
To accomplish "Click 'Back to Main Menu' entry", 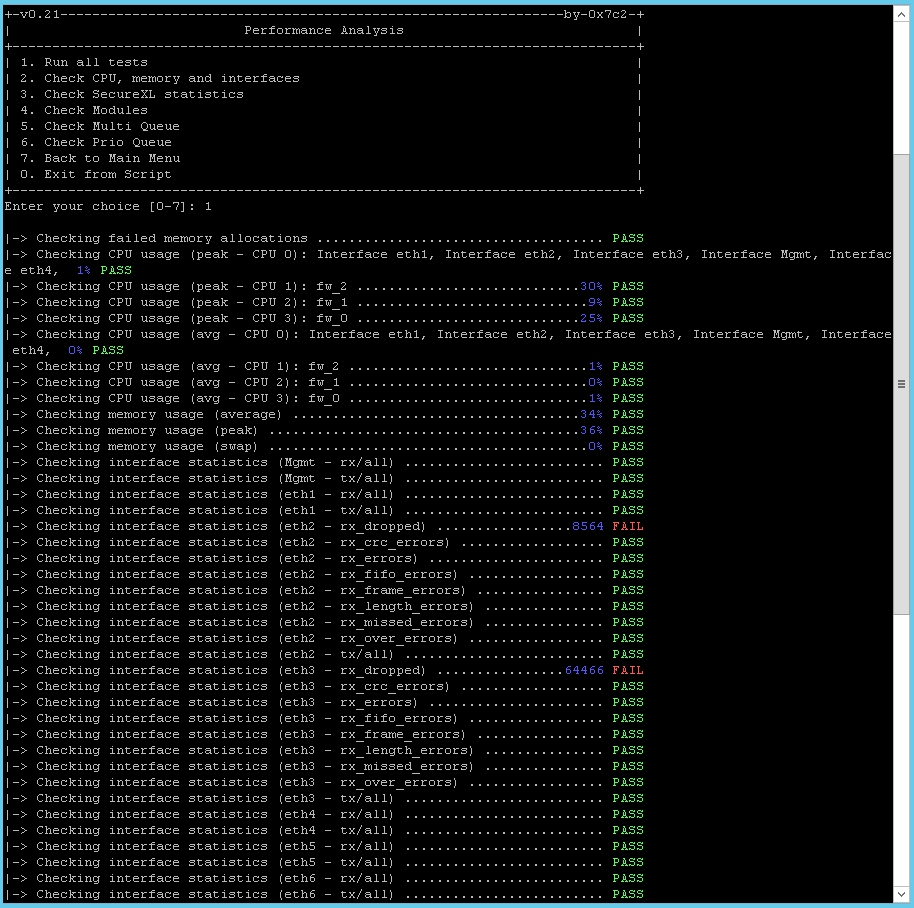I will tap(112, 158).
